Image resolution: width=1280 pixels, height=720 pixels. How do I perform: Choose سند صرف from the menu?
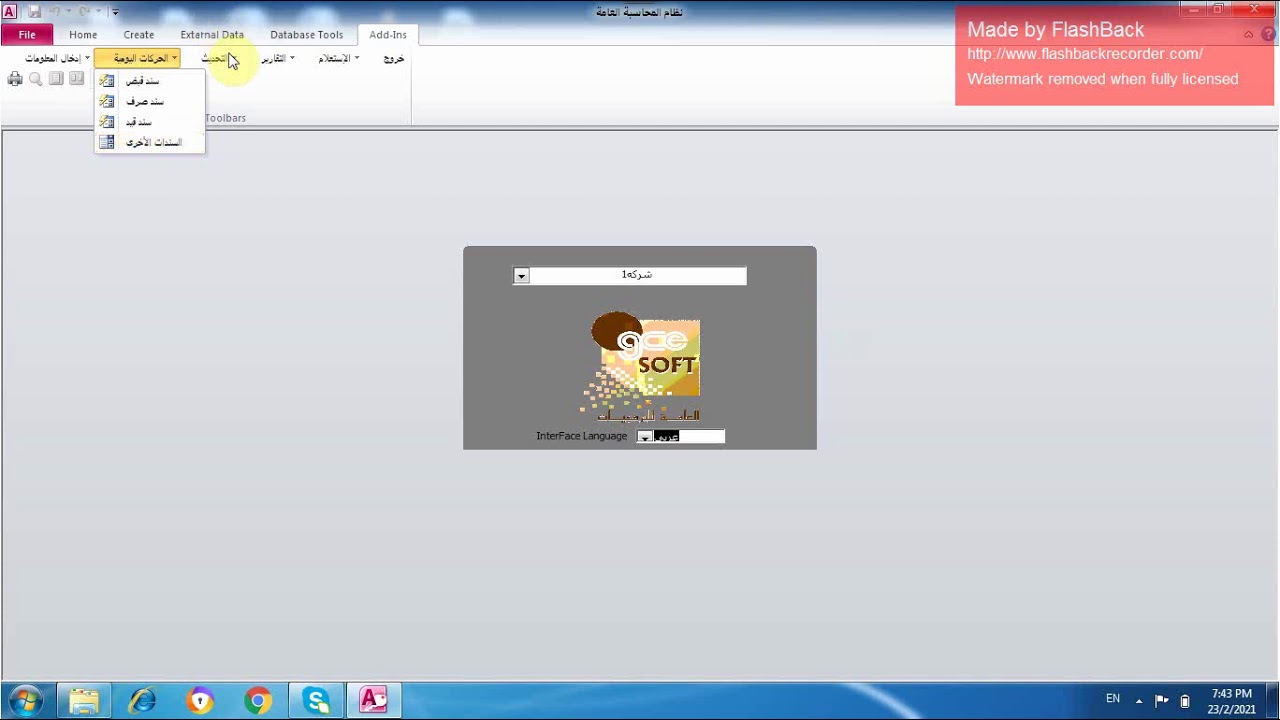tap(150, 101)
